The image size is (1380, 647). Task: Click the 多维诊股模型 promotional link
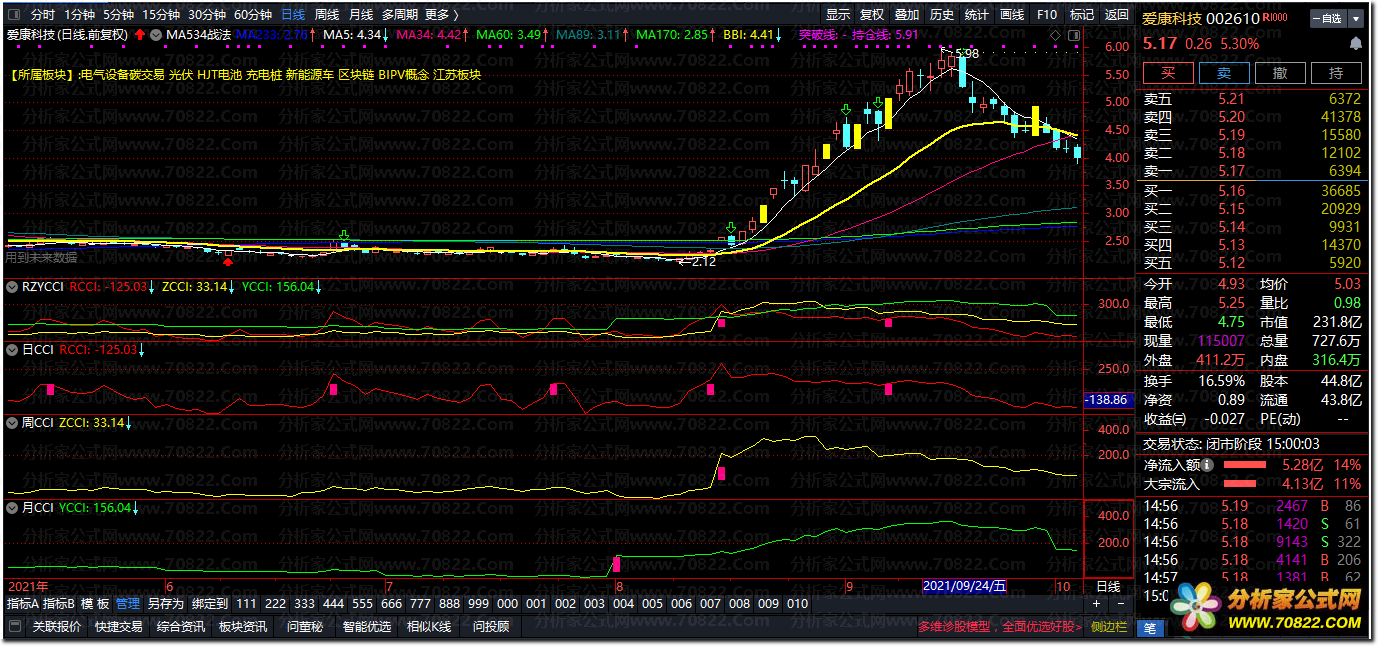1000,627
